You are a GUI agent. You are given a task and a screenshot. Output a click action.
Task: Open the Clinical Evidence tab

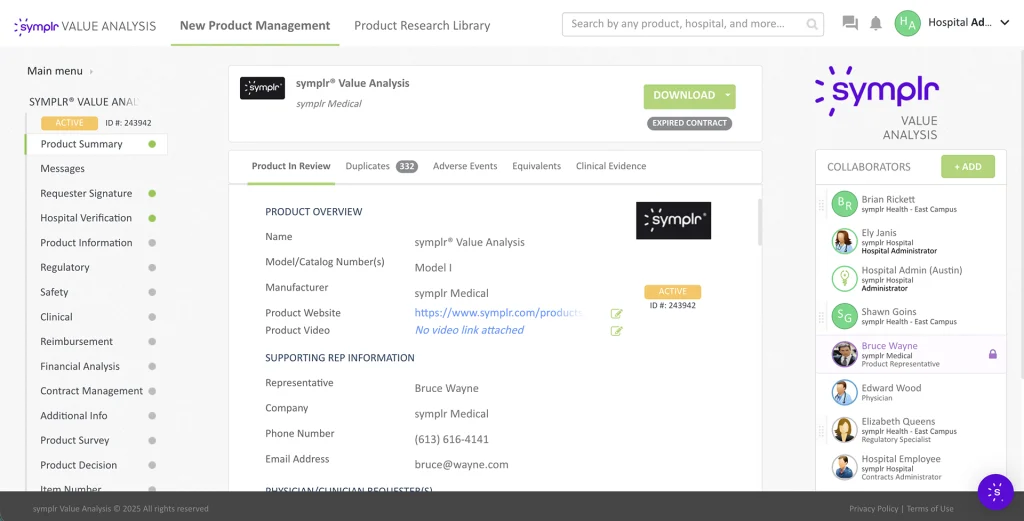coord(611,166)
